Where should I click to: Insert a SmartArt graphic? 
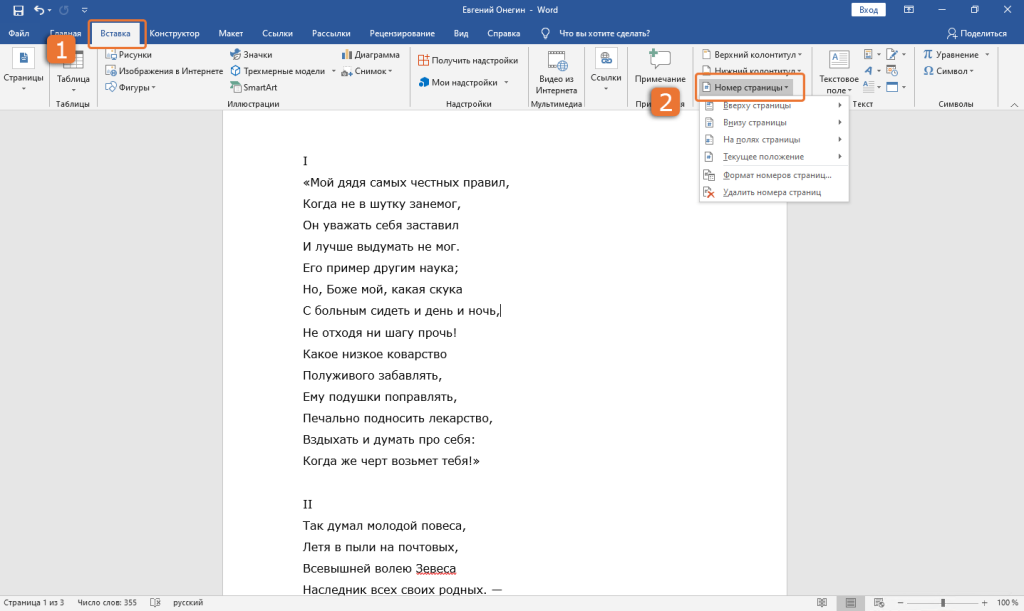[254, 87]
